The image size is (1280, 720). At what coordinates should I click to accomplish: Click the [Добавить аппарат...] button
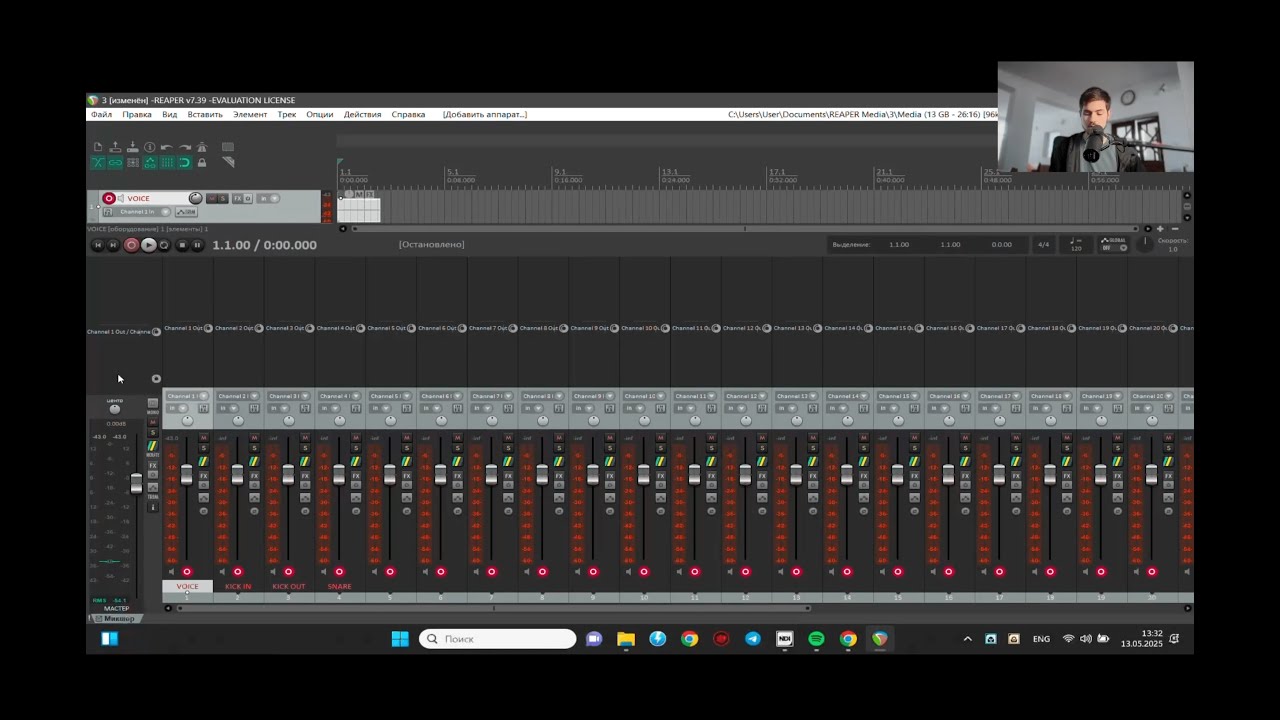pyautogui.click(x=485, y=114)
